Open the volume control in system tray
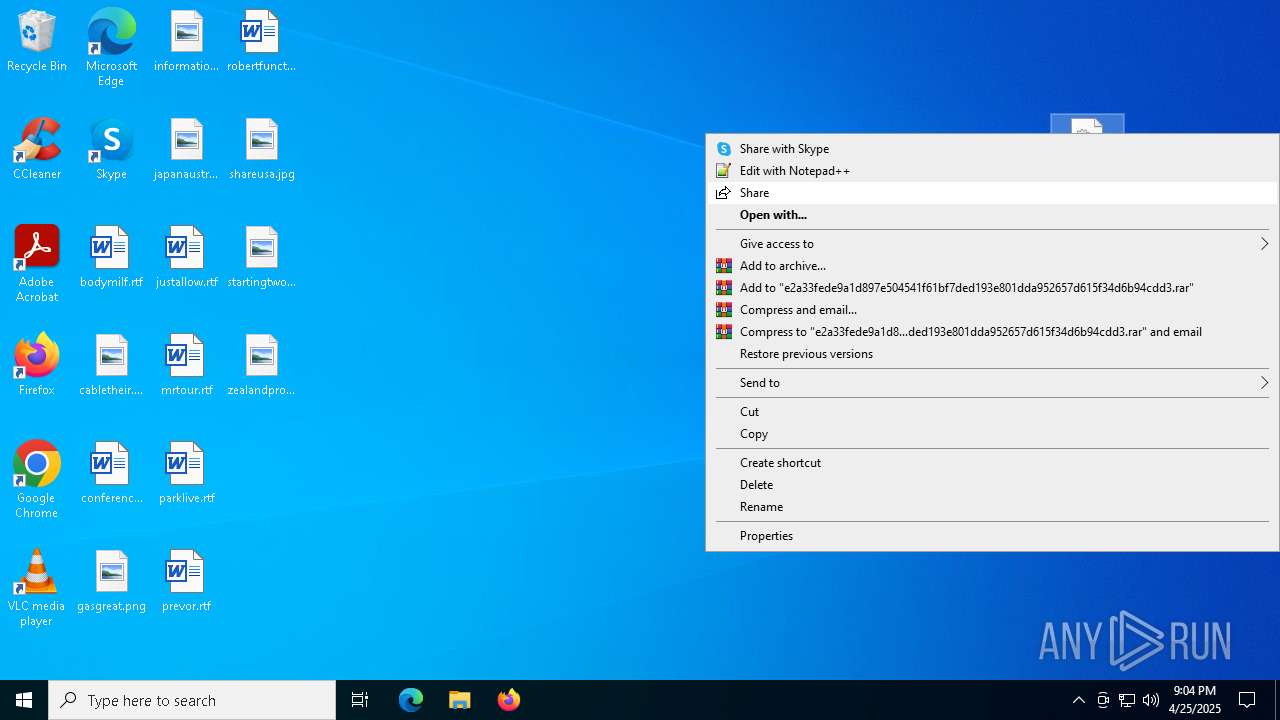Viewport: 1280px width, 720px height. (x=1151, y=700)
